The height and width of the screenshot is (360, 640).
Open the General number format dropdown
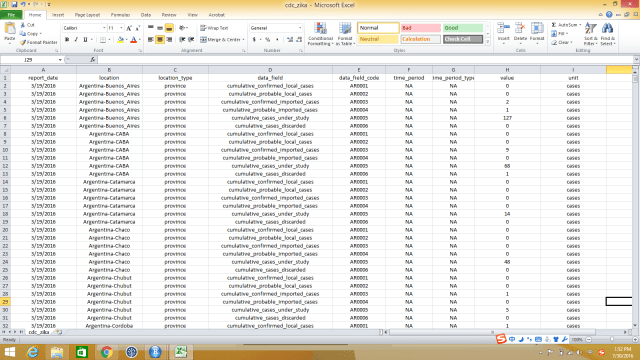[300, 28]
